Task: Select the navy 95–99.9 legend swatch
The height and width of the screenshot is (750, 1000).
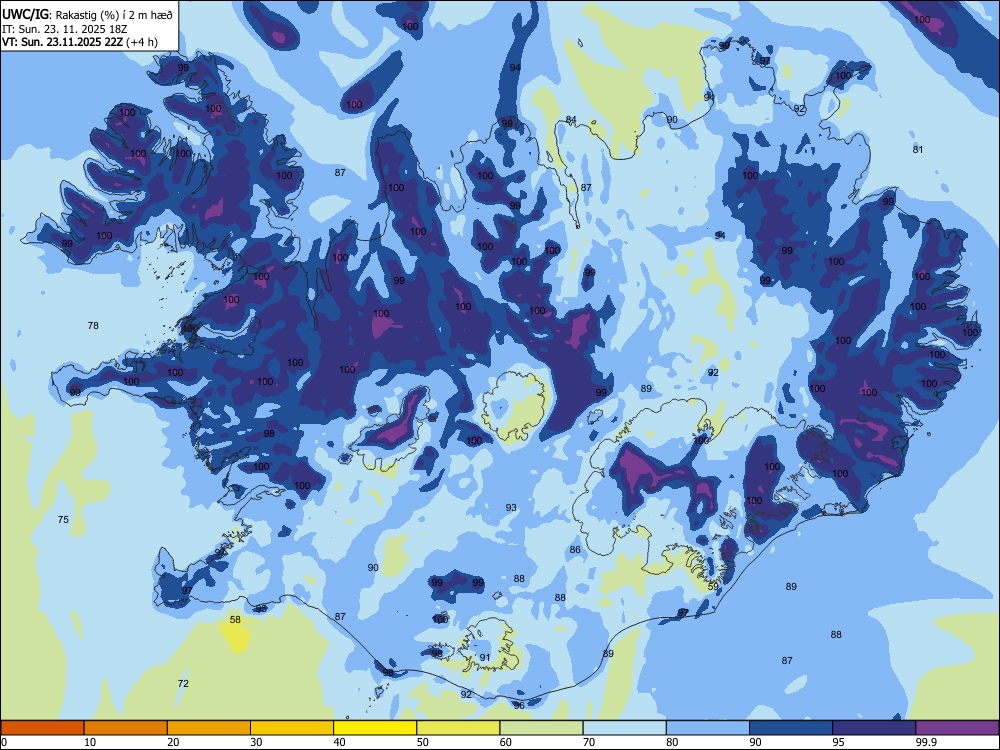Action: (874, 728)
